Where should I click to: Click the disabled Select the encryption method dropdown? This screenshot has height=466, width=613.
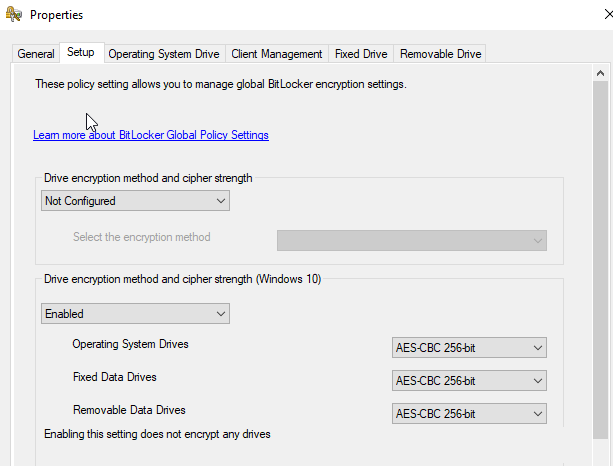[412, 240]
